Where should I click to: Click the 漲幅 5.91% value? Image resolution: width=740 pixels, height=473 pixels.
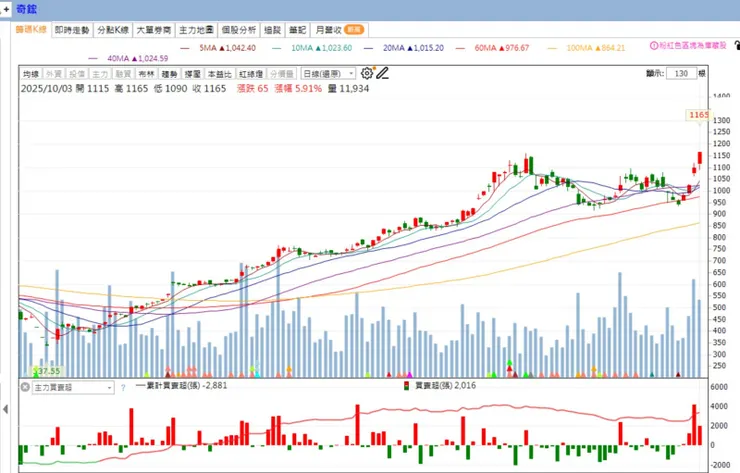298,88
